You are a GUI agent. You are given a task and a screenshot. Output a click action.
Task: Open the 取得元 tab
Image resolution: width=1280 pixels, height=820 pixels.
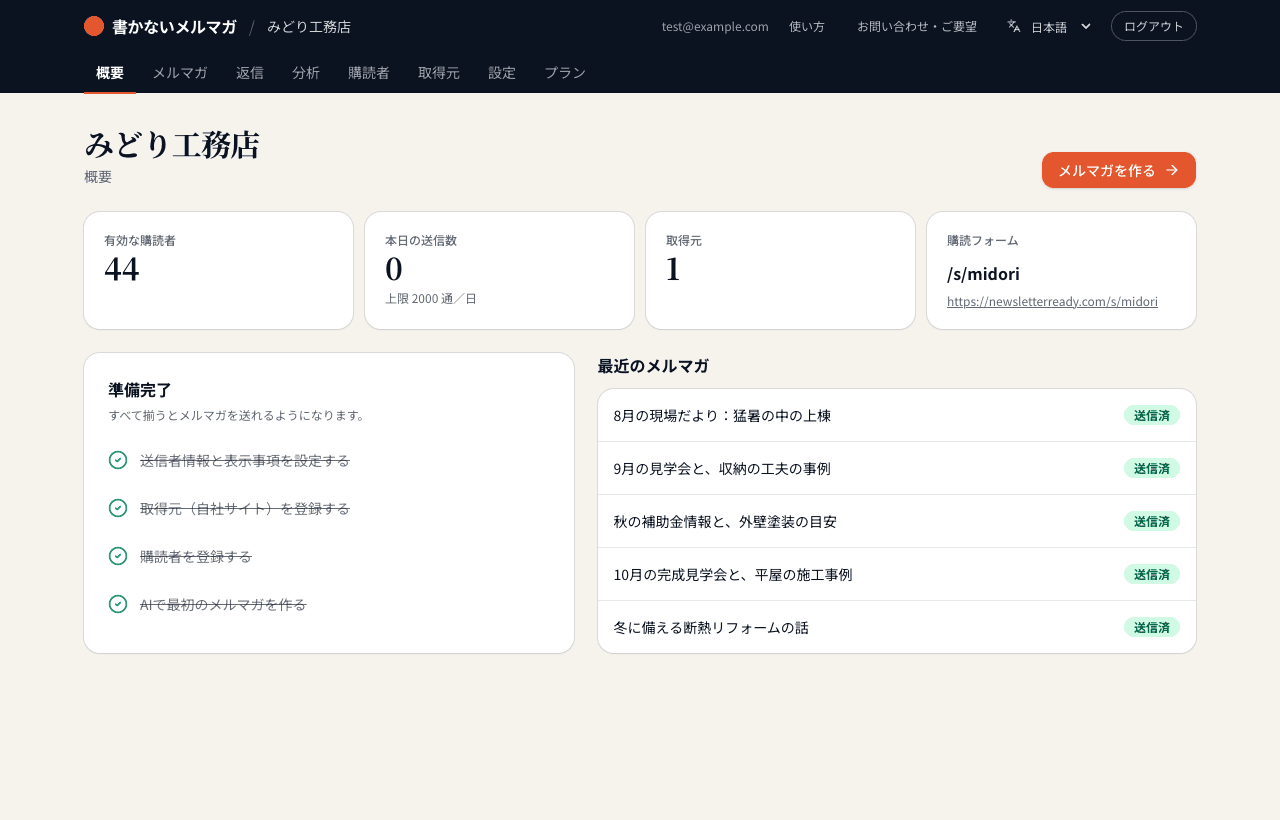click(439, 73)
